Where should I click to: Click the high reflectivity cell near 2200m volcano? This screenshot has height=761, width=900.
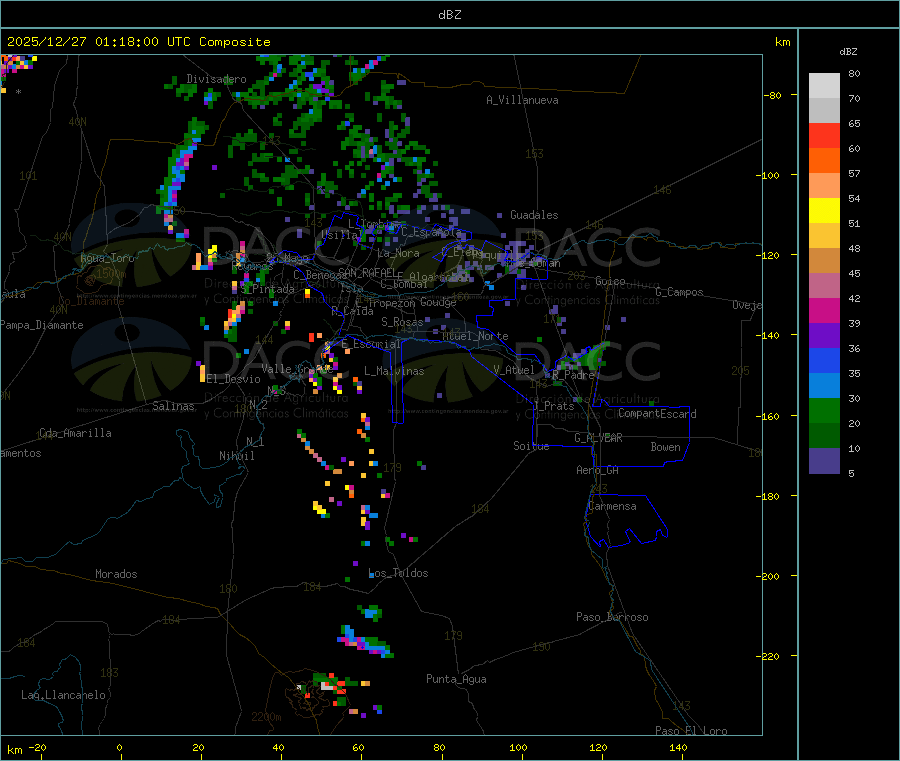(327, 685)
